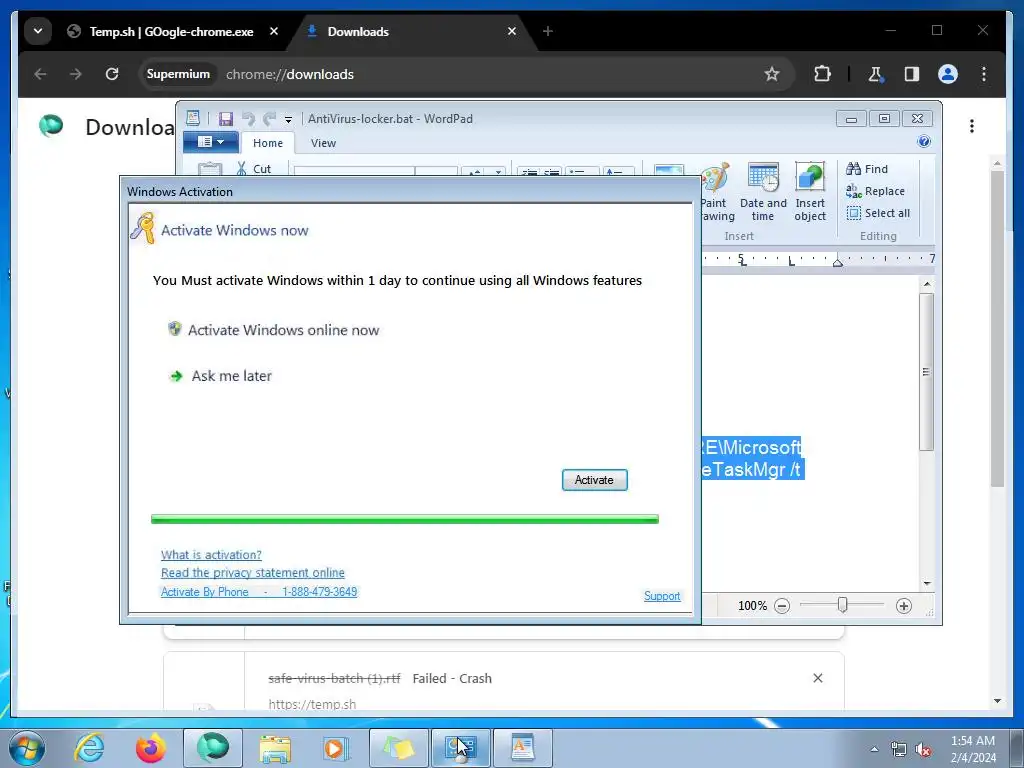This screenshot has width=1024, height=768.
Task: Click WordPad taskbar button
Action: click(x=522, y=748)
